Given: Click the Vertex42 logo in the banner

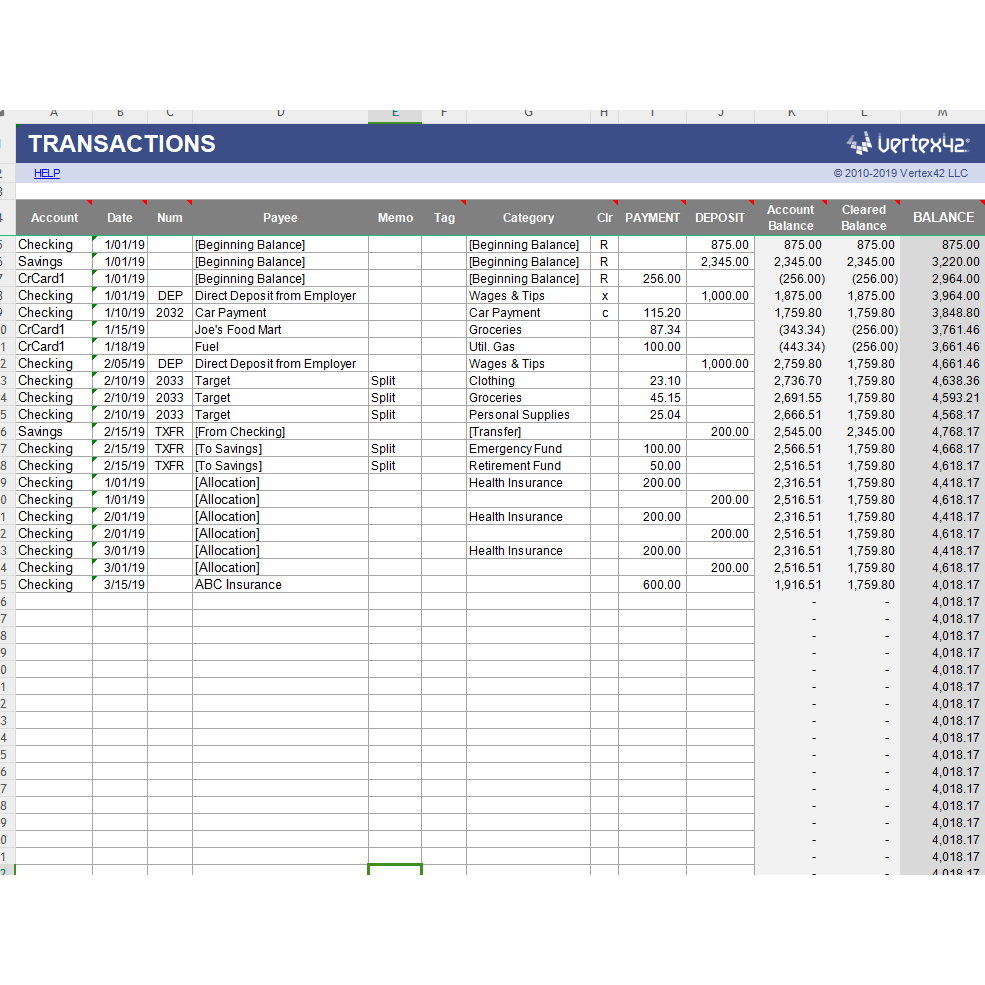Looking at the screenshot, I should [907, 144].
